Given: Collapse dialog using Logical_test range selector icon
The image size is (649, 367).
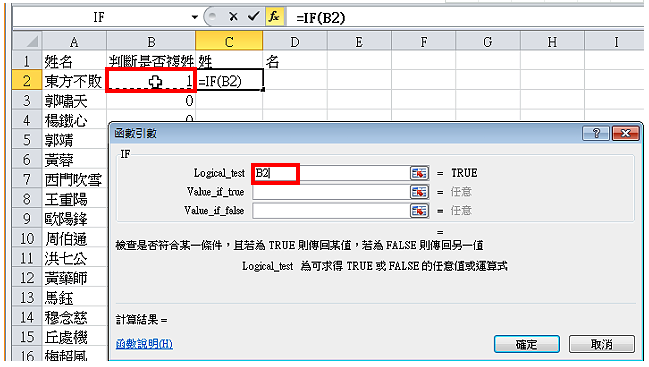Looking at the screenshot, I should click(x=419, y=173).
